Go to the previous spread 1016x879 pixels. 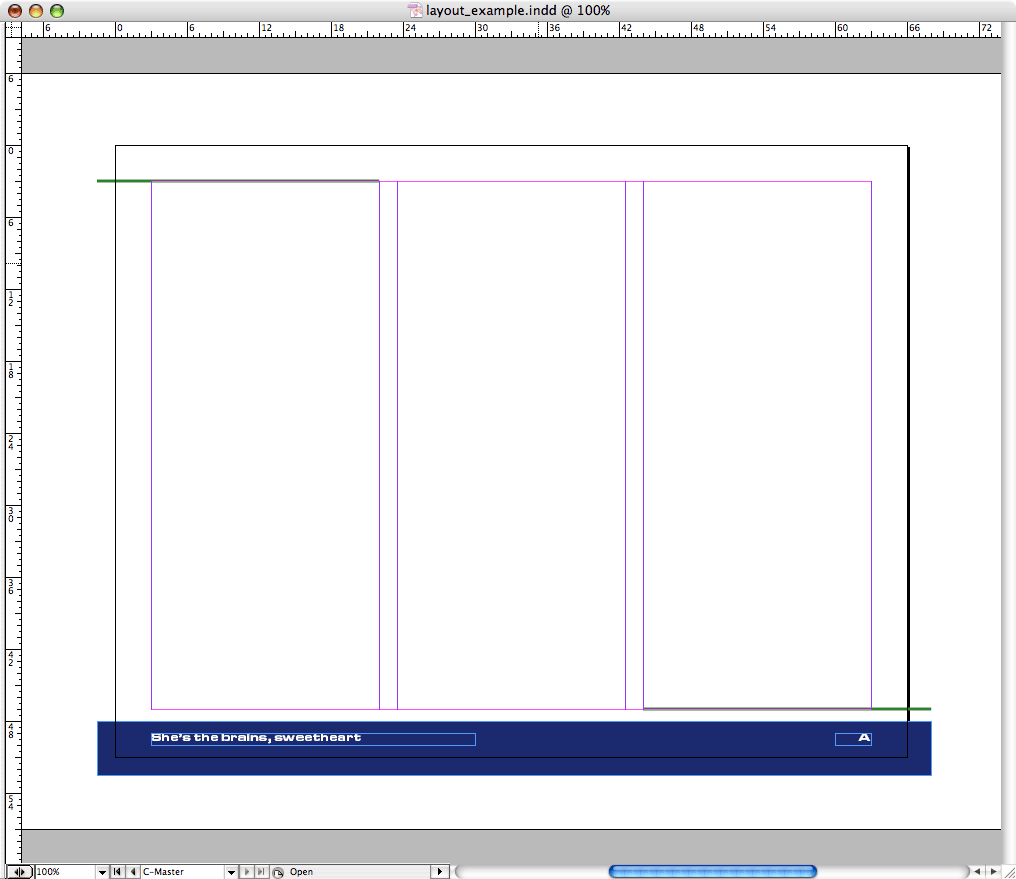133,872
